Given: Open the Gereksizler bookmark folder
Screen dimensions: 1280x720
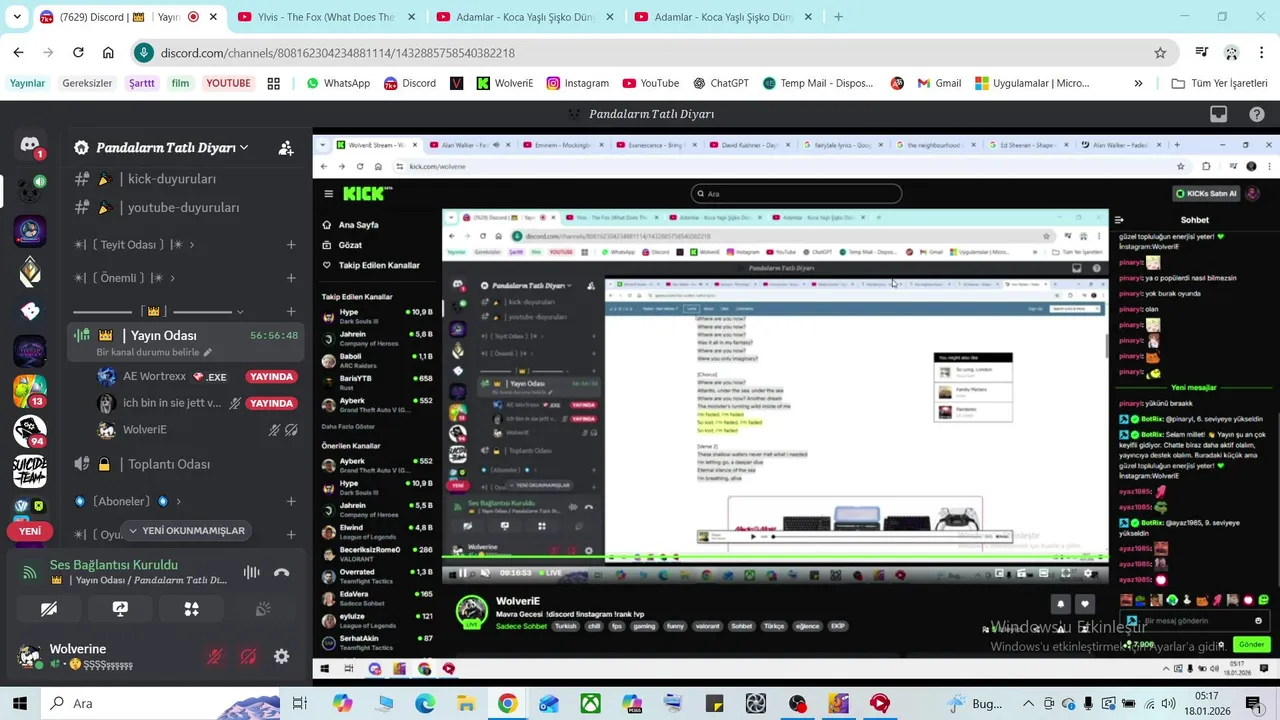Looking at the screenshot, I should click(87, 83).
